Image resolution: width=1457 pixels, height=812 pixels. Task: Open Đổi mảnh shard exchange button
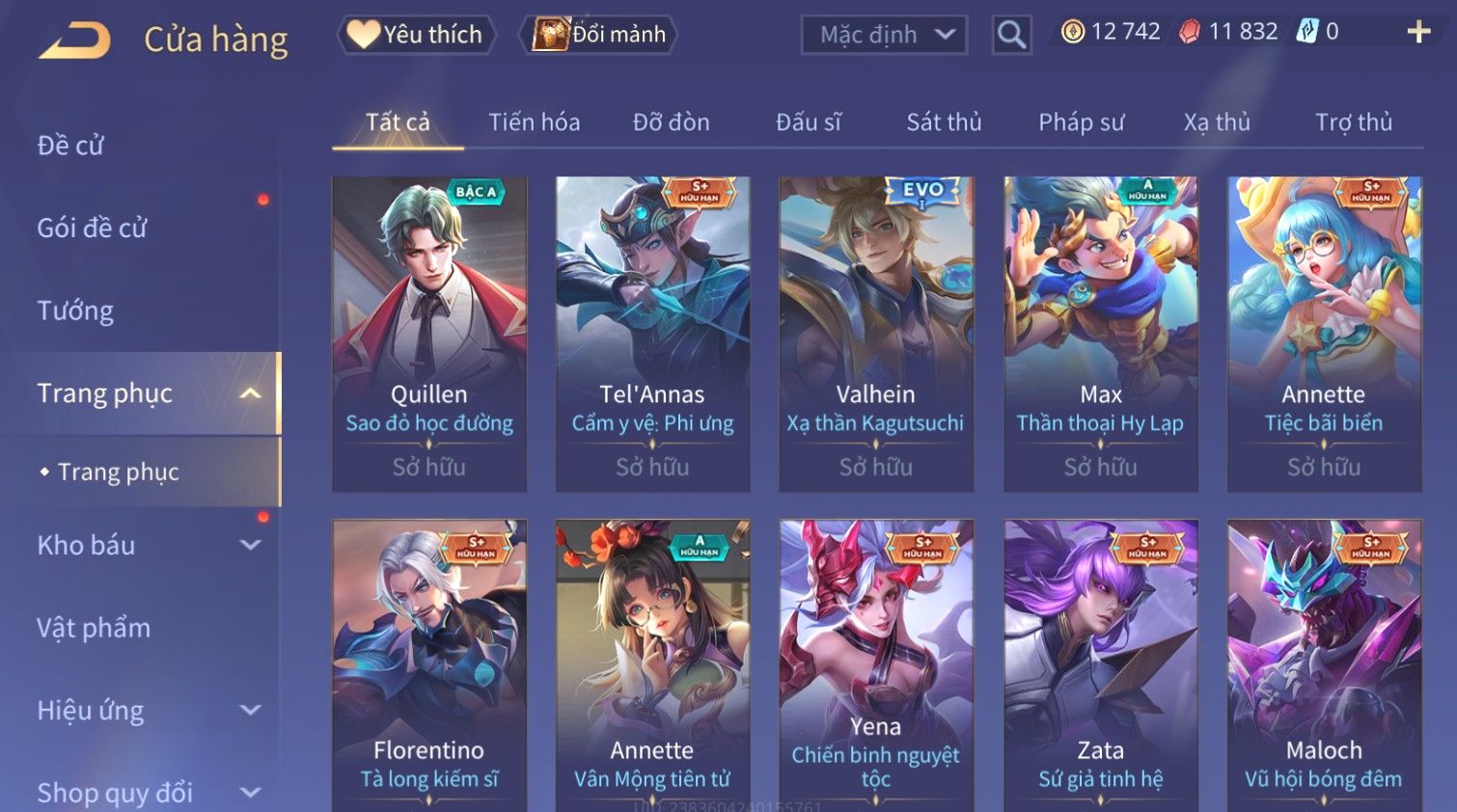coord(598,35)
